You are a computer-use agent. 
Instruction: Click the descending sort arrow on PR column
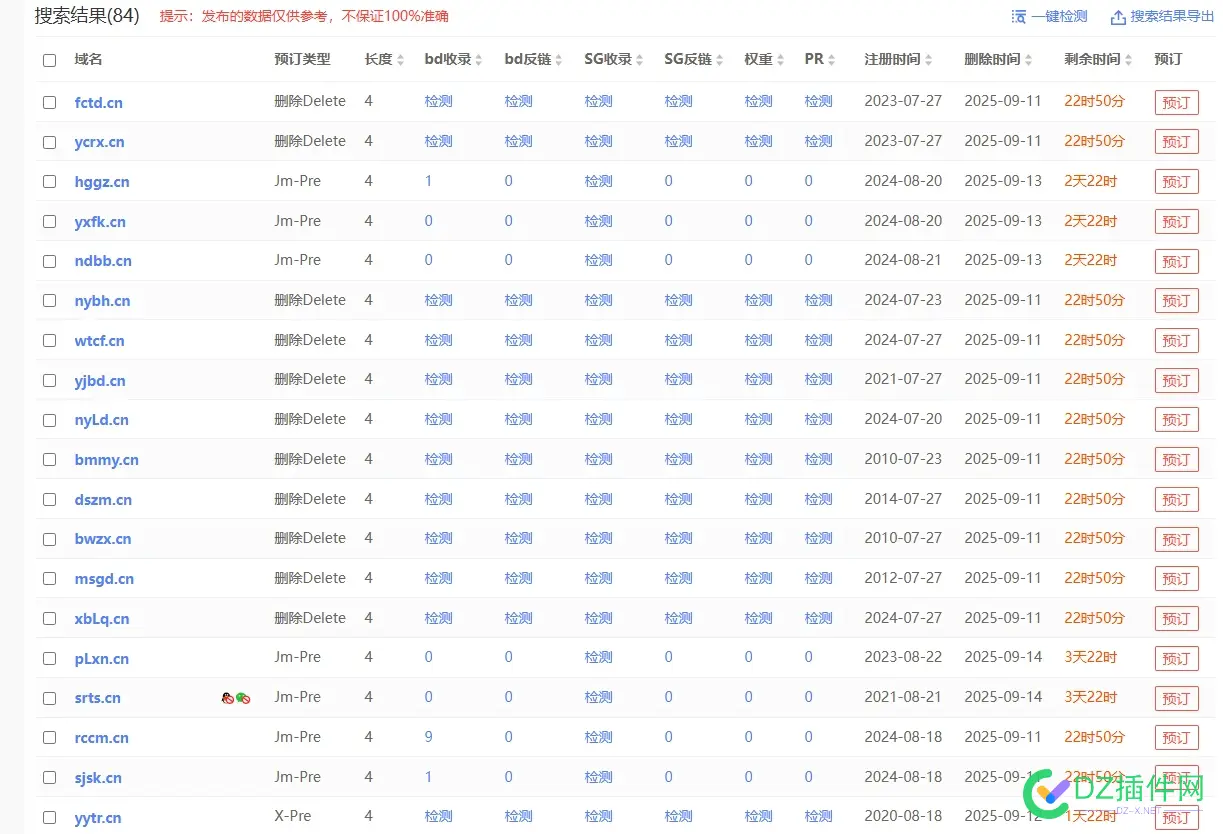[833, 63]
